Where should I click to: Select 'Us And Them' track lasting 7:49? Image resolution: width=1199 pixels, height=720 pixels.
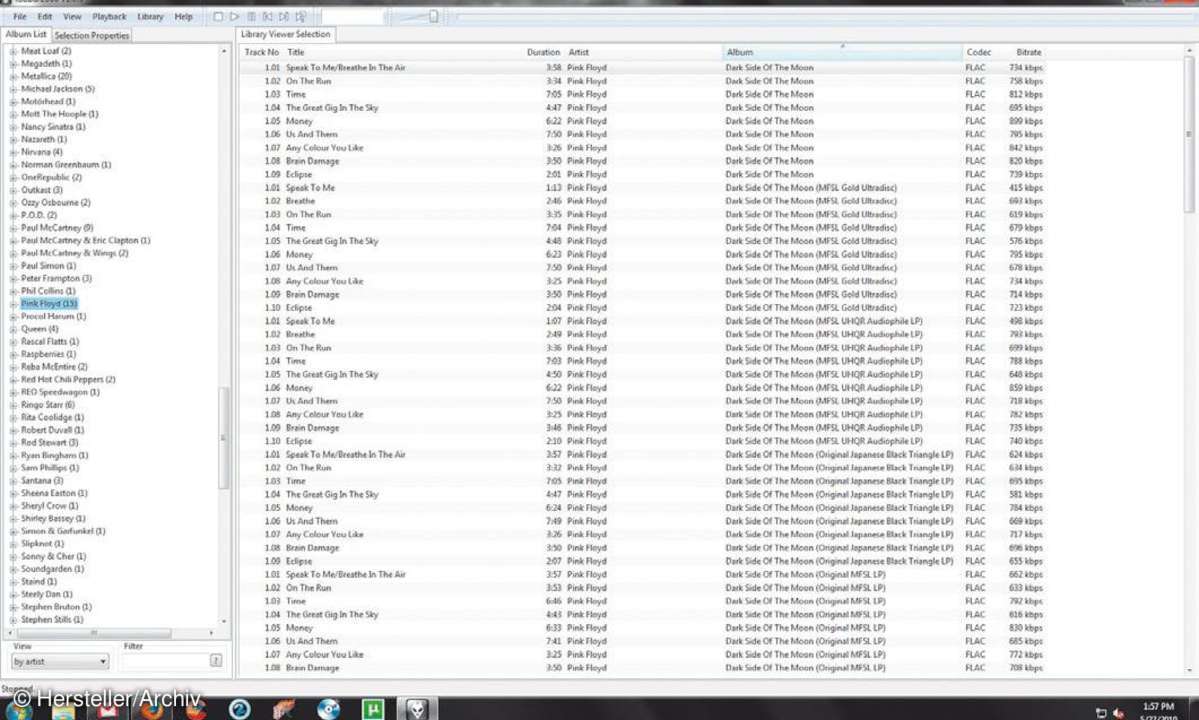[642, 521]
